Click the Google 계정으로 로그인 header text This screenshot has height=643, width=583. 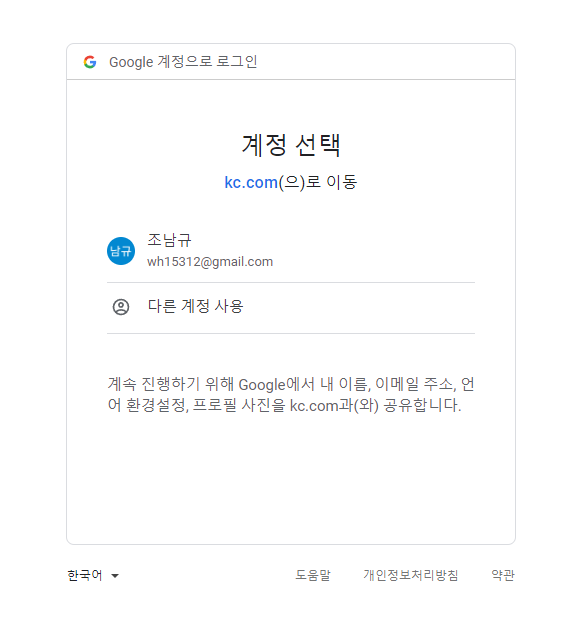183,62
